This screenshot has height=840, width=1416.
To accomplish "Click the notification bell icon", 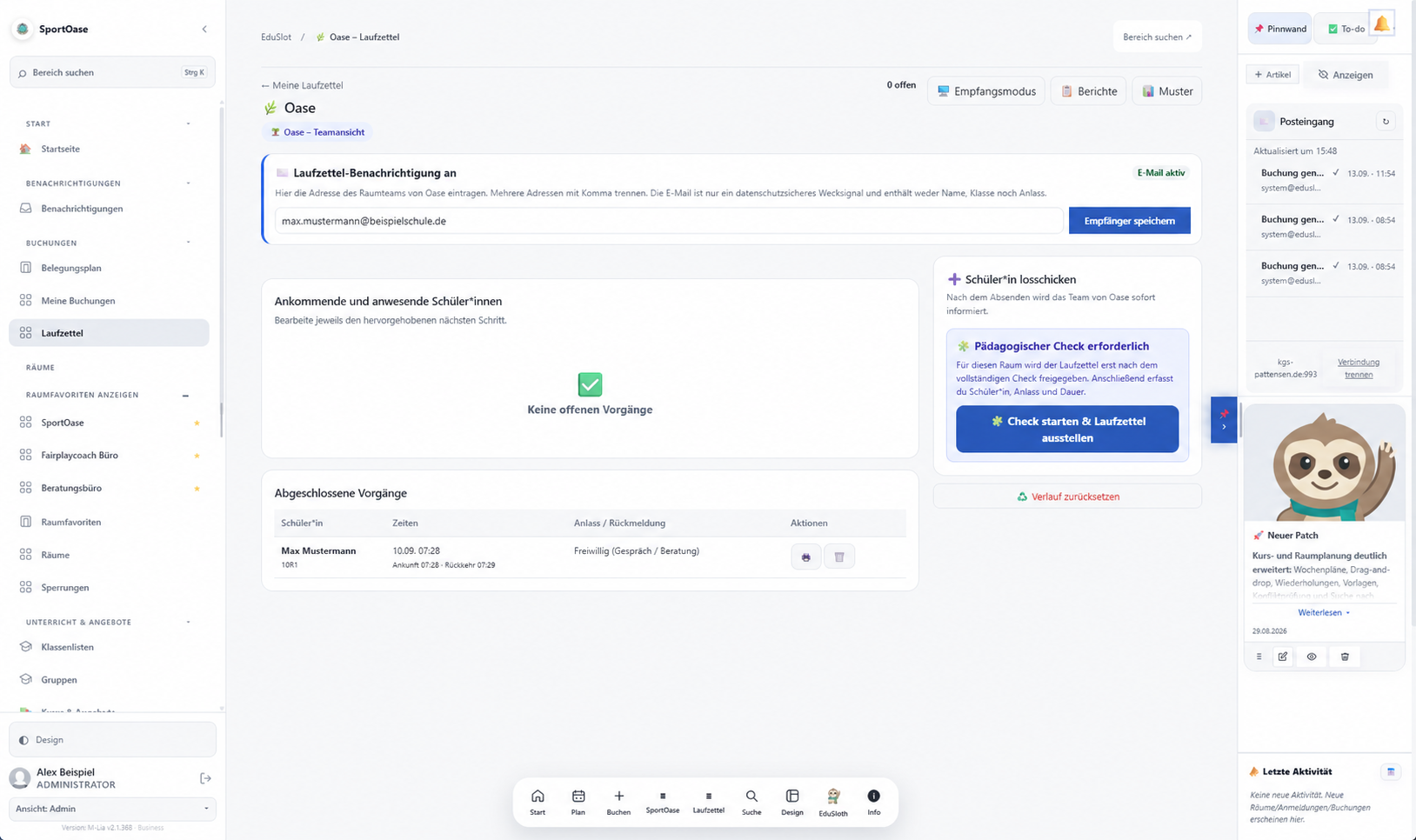I will pyautogui.click(x=1381, y=24).
